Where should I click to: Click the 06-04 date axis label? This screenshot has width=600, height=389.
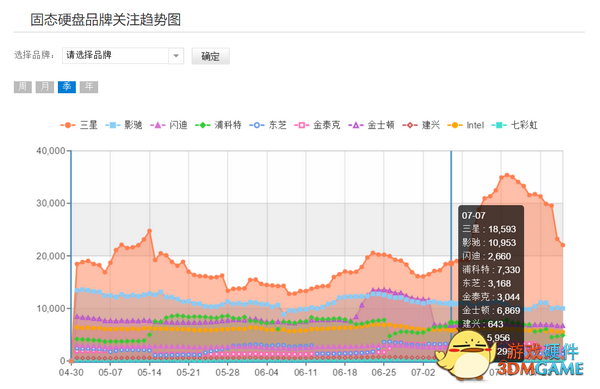point(267,373)
